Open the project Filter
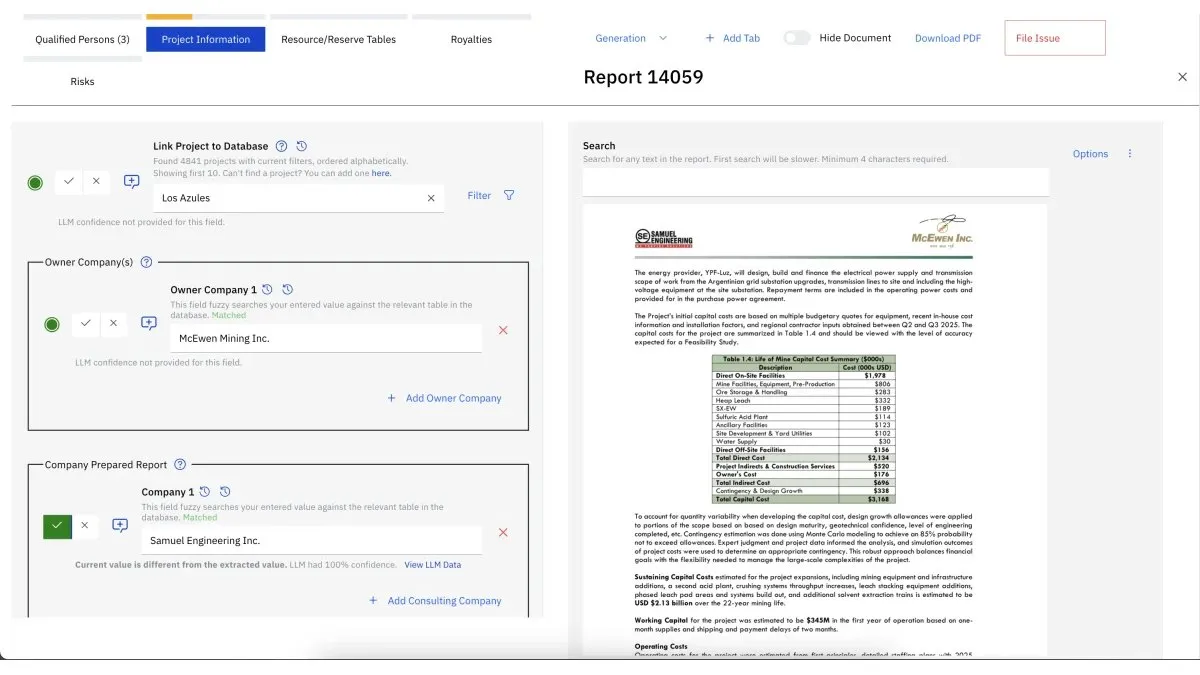 479,196
